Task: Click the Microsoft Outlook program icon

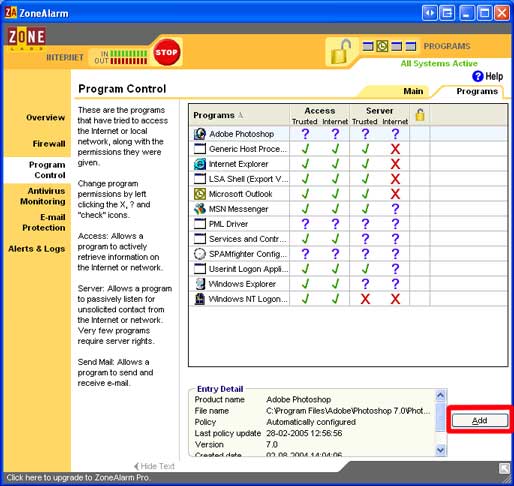Action: click(x=200, y=194)
